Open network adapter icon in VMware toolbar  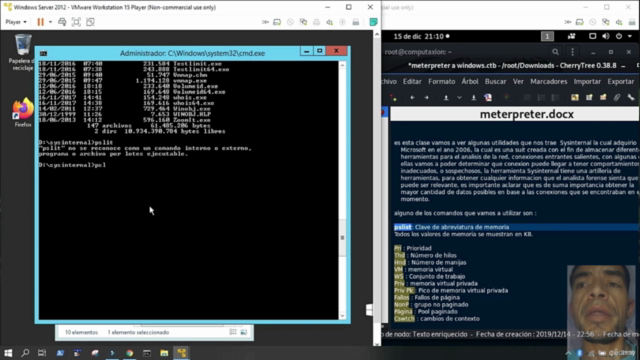(303, 22)
